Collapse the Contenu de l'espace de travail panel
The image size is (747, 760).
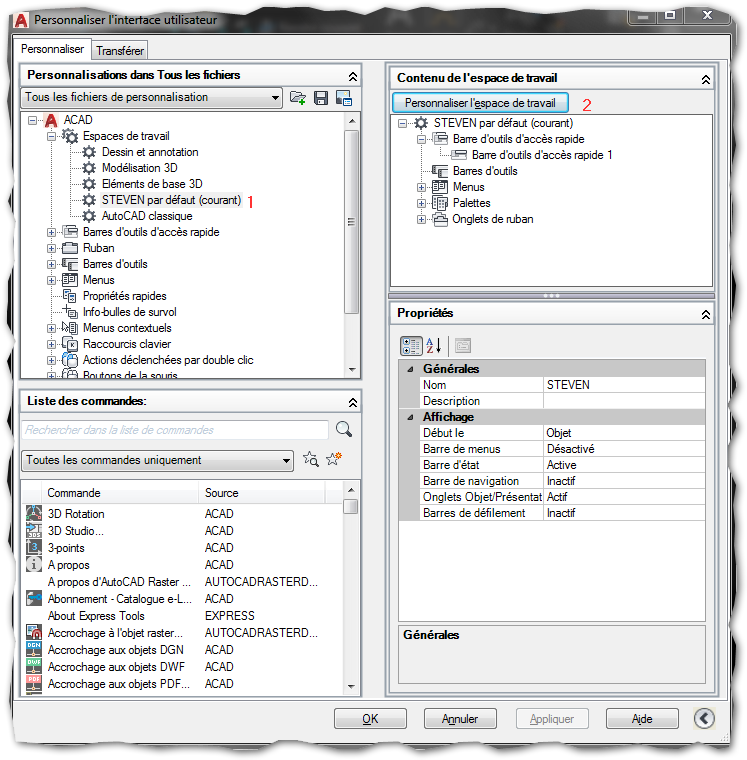706,79
